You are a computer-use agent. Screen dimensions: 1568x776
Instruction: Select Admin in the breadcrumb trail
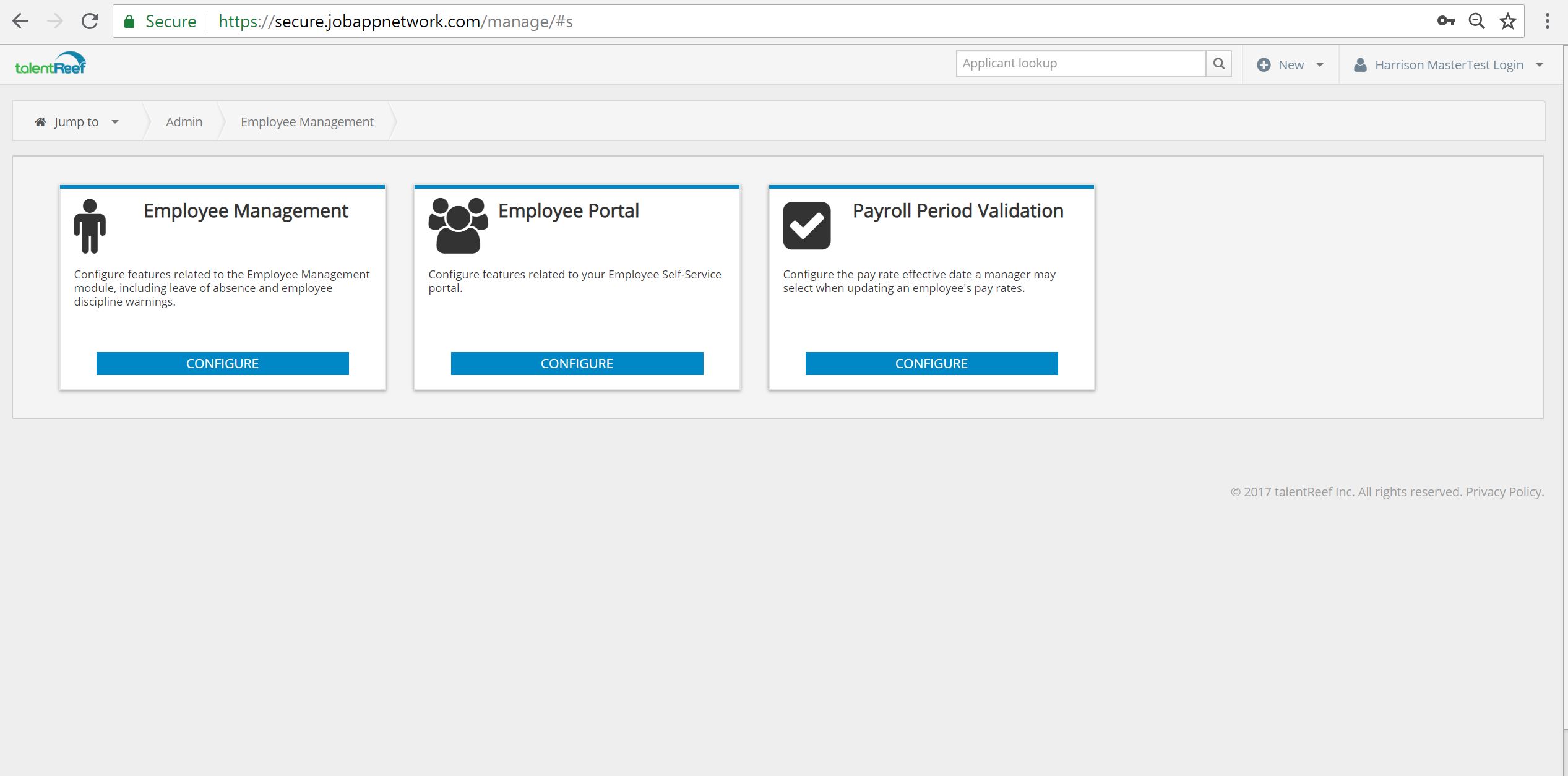pyautogui.click(x=184, y=121)
